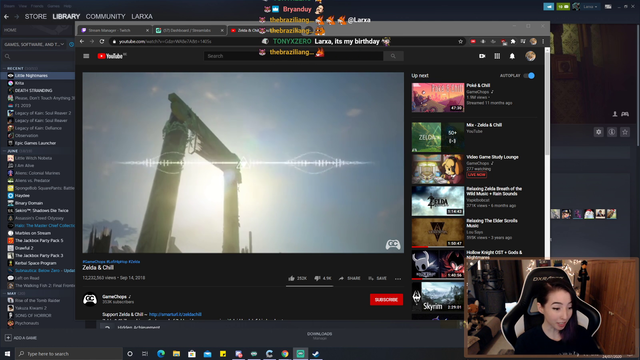Open File Explorer from taskbar
The height and width of the screenshot is (360, 640).
click(x=176, y=353)
